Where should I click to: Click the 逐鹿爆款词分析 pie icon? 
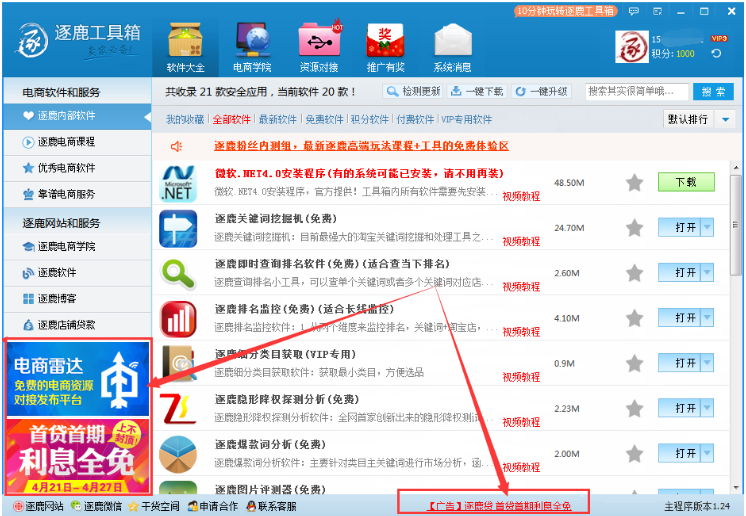(178, 455)
